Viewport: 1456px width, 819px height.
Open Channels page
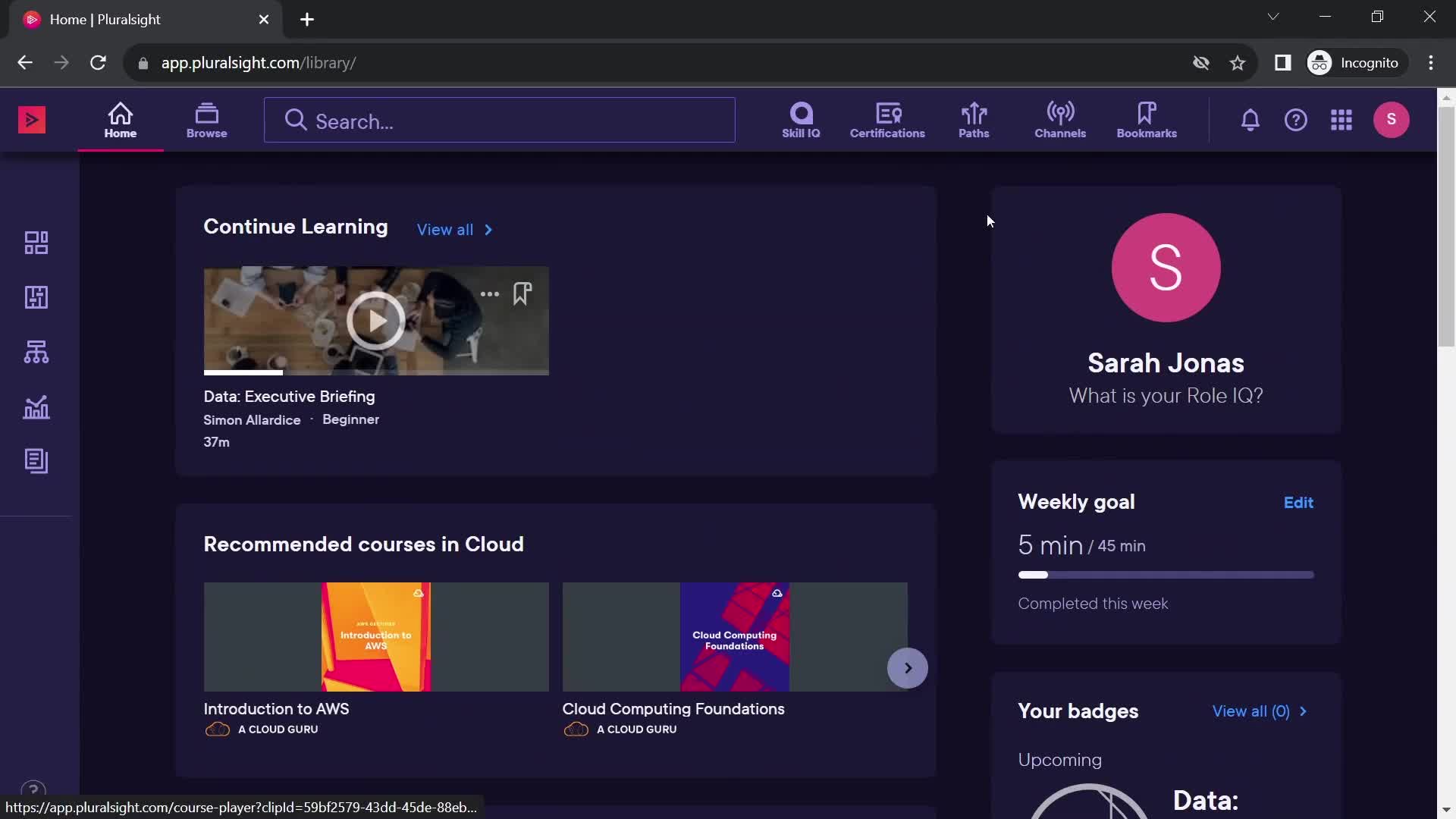1060,121
